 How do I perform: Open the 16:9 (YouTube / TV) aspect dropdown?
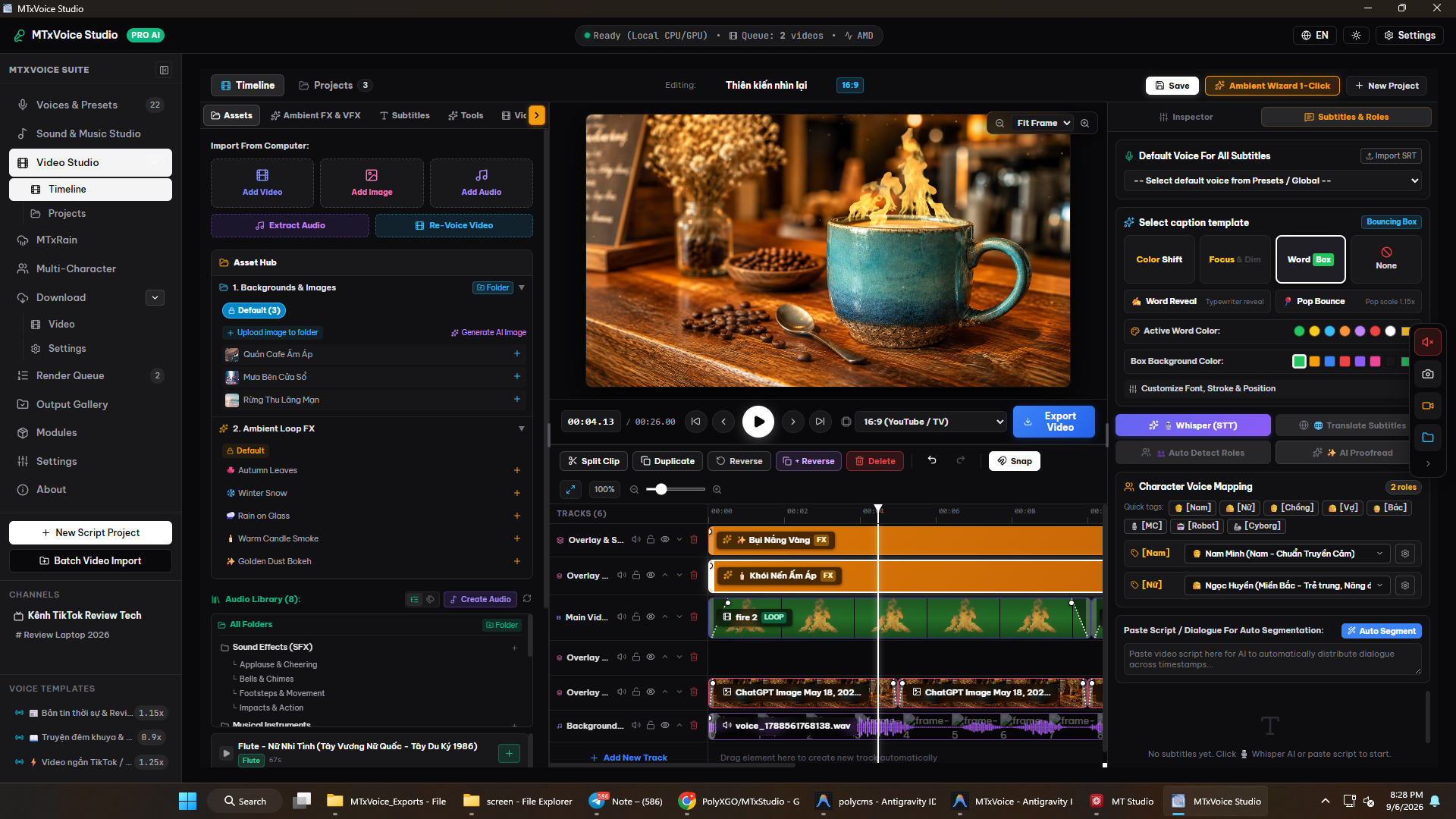tap(932, 422)
